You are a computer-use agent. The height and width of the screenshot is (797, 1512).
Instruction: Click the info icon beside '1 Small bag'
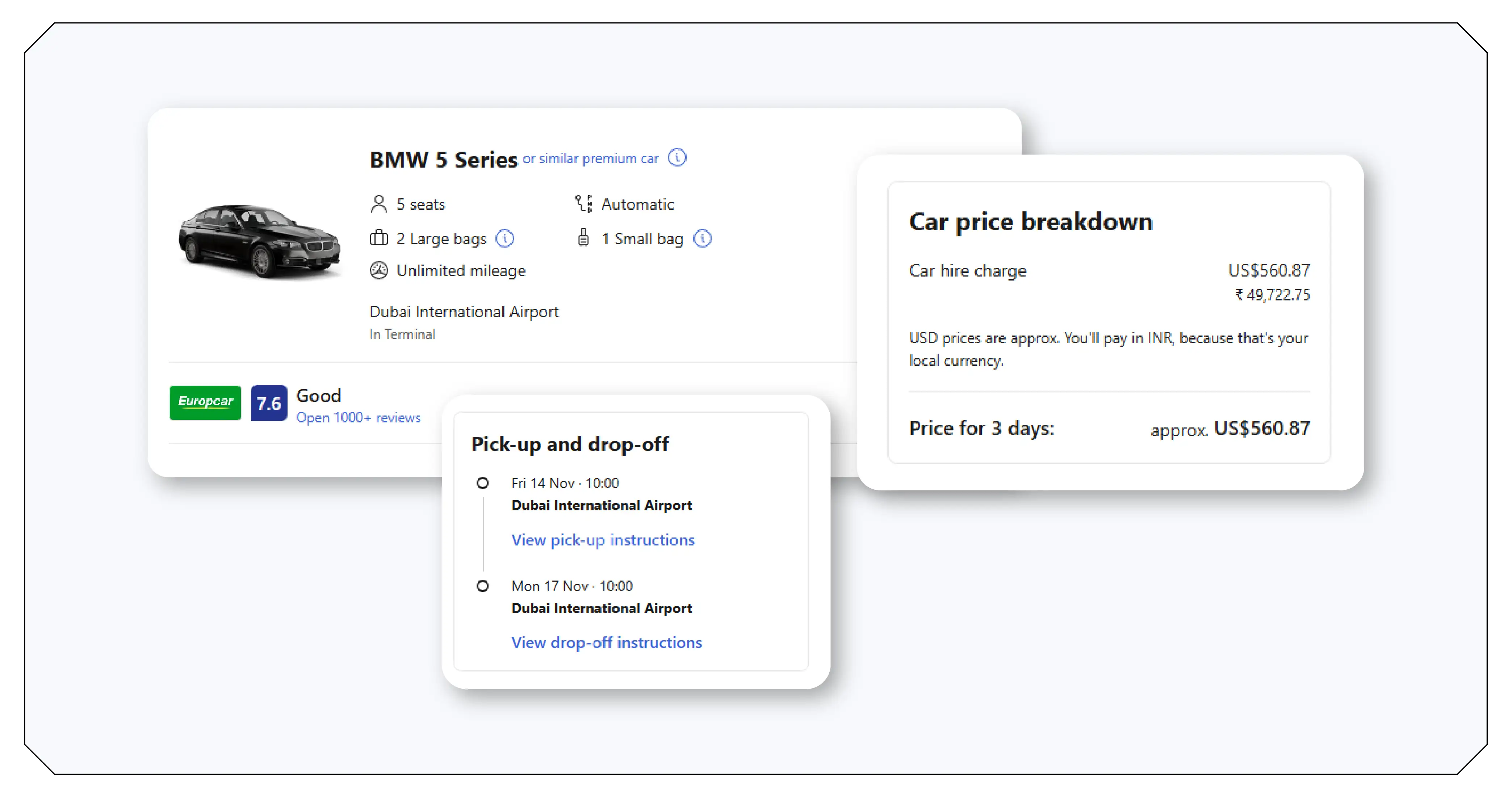703,238
